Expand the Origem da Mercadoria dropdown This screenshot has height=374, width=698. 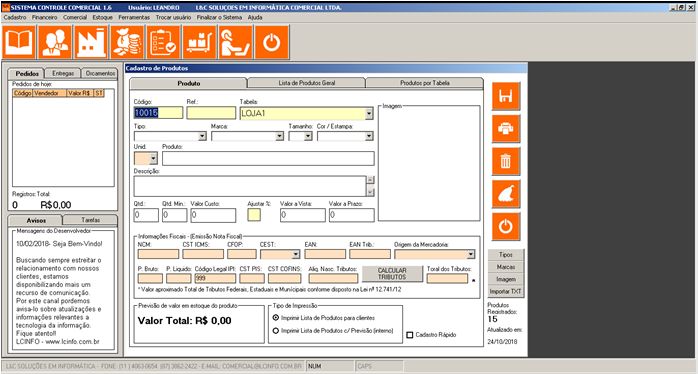pyautogui.click(x=471, y=254)
